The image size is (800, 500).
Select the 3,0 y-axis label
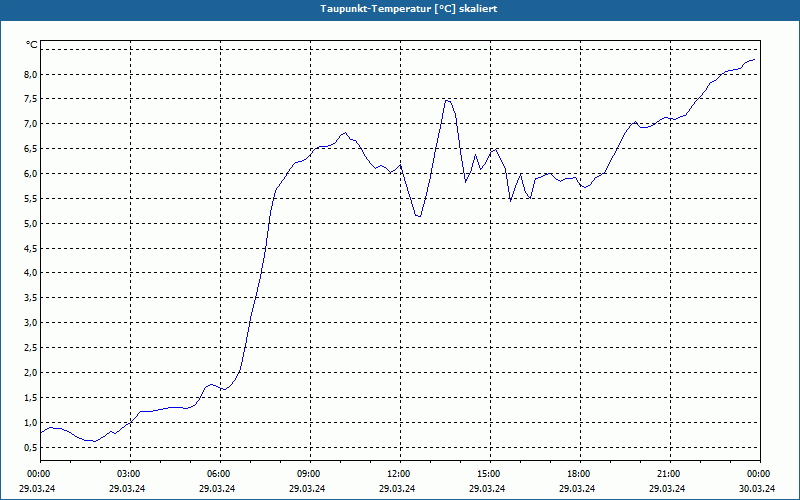pos(31,322)
